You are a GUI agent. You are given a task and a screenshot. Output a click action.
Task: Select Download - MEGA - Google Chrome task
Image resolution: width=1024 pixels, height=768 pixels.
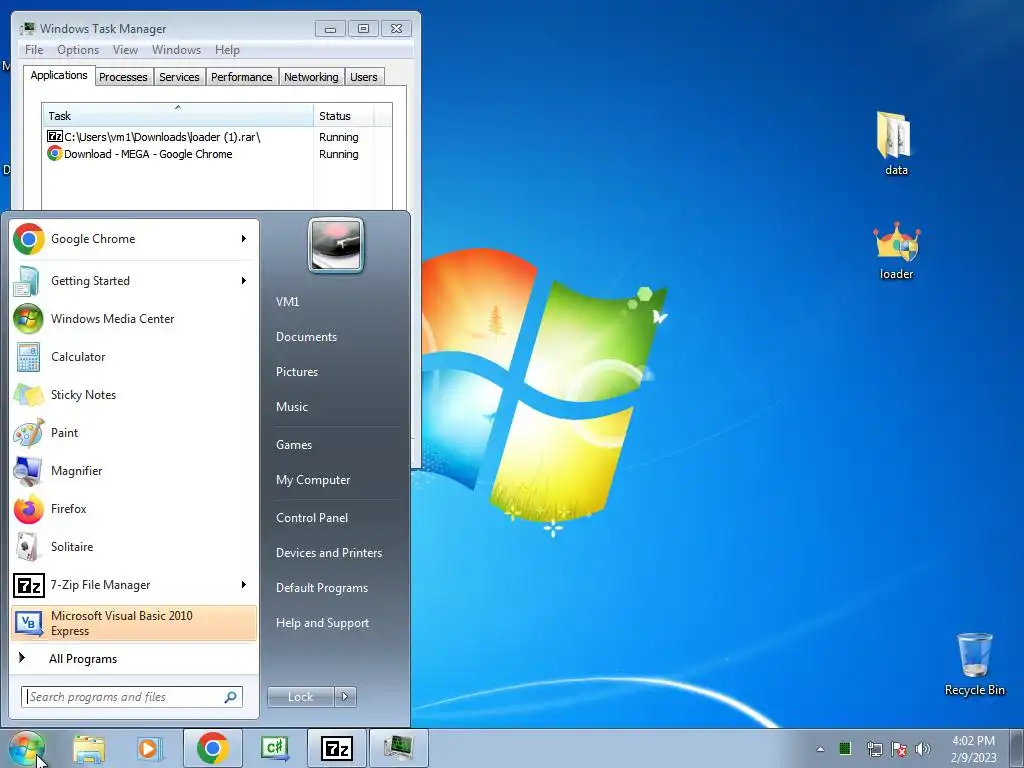(217, 154)
